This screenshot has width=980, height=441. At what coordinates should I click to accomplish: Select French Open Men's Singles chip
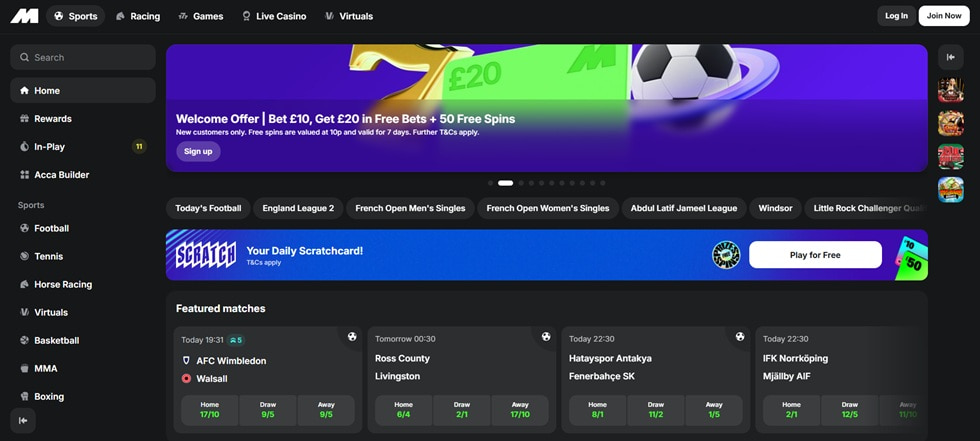coord(410,208)
